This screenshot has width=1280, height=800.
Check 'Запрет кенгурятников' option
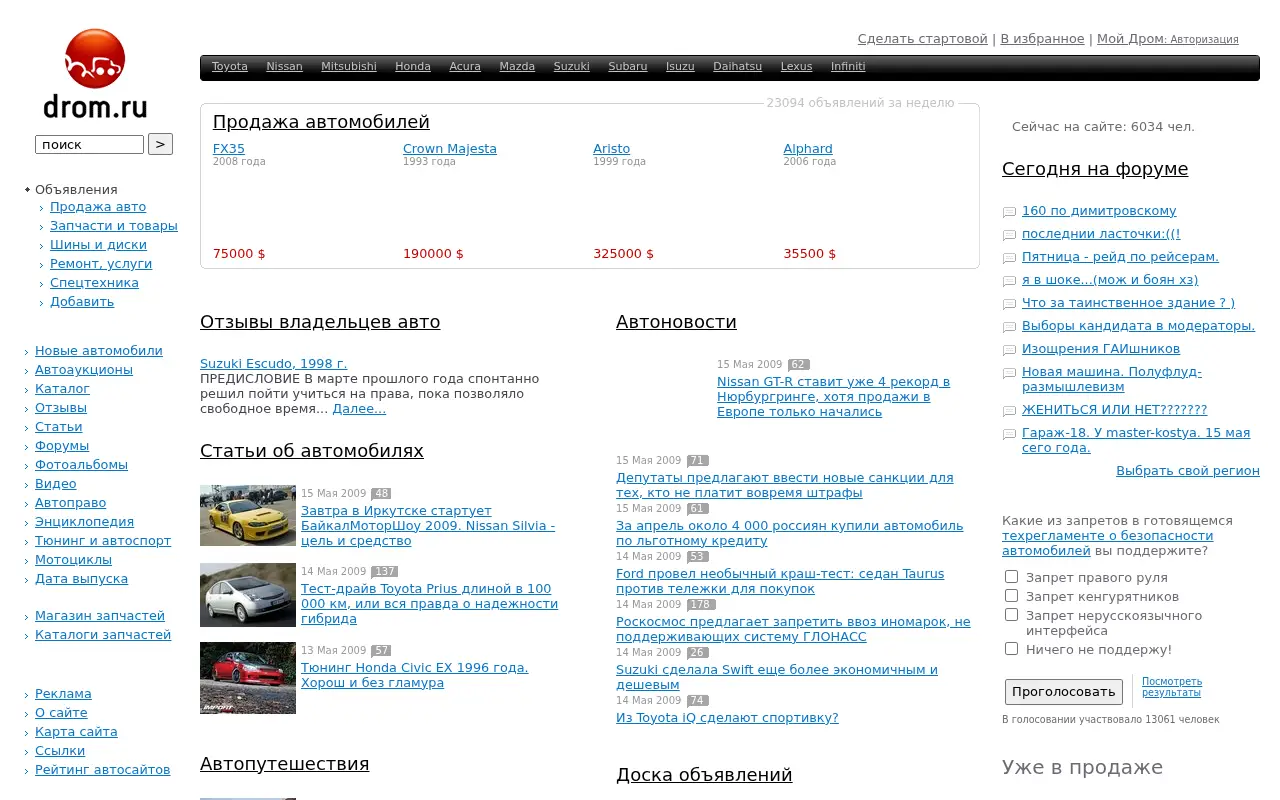pyautogui.click(x=1011, y=596)
